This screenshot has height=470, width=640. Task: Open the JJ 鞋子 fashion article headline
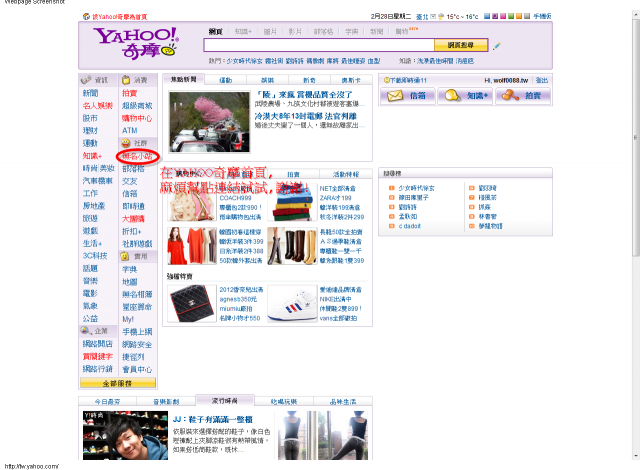[213, 419]
